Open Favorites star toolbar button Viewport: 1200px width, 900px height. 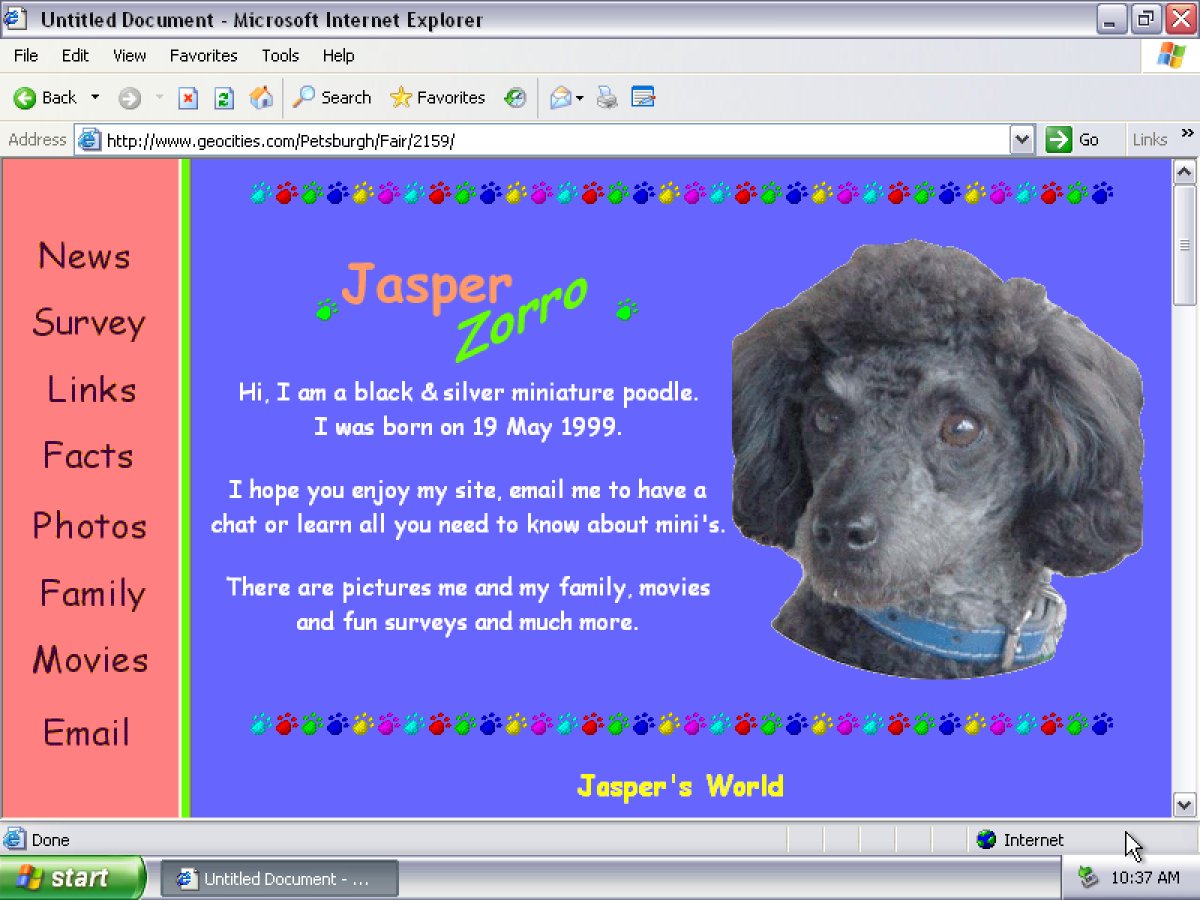click(437, 98)
